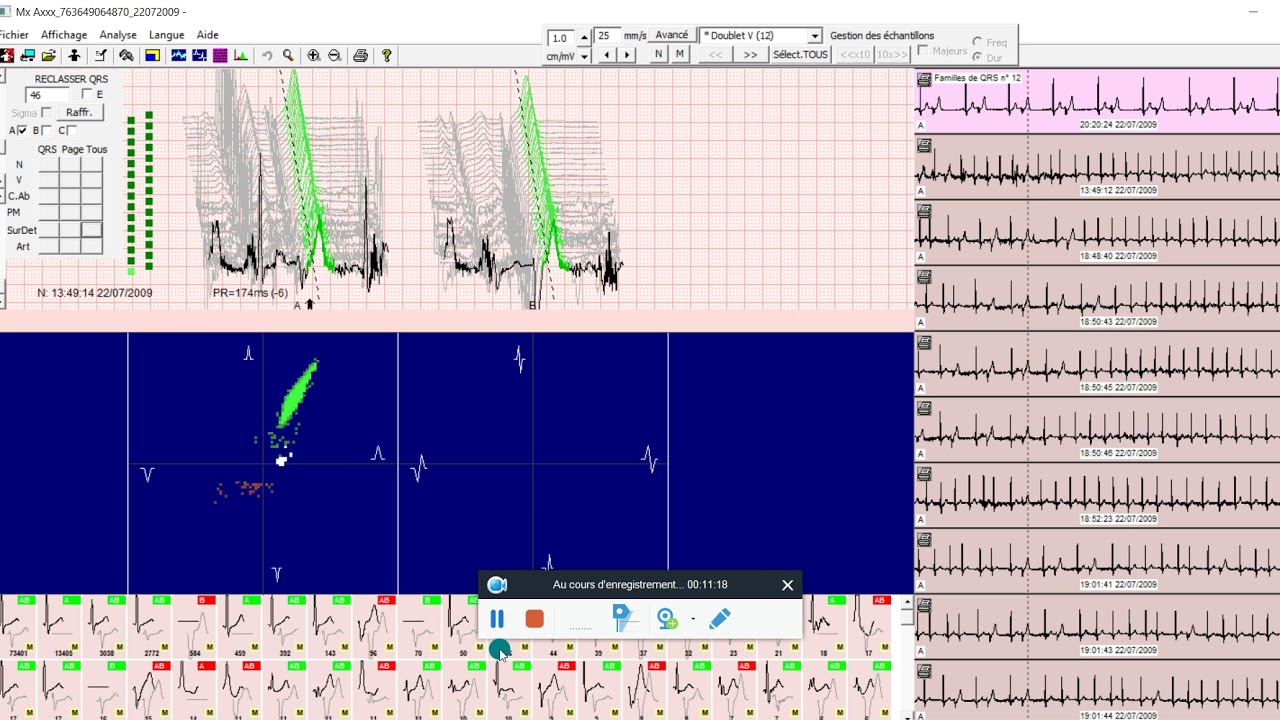Toggle the A checkbox
The width and height of the screenshot is (1280, 720).
pos(22,130)
